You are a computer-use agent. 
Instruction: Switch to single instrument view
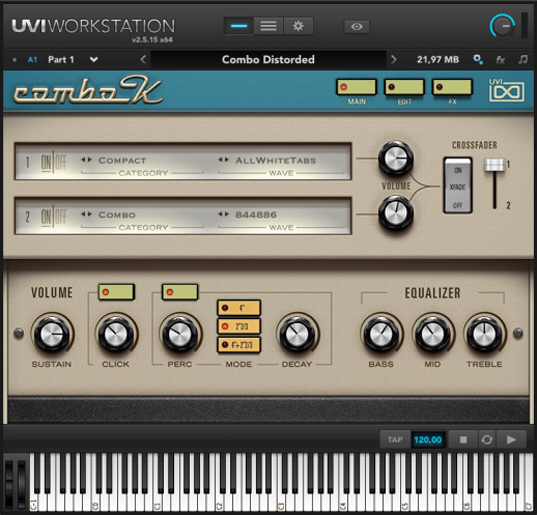(239, 26)
